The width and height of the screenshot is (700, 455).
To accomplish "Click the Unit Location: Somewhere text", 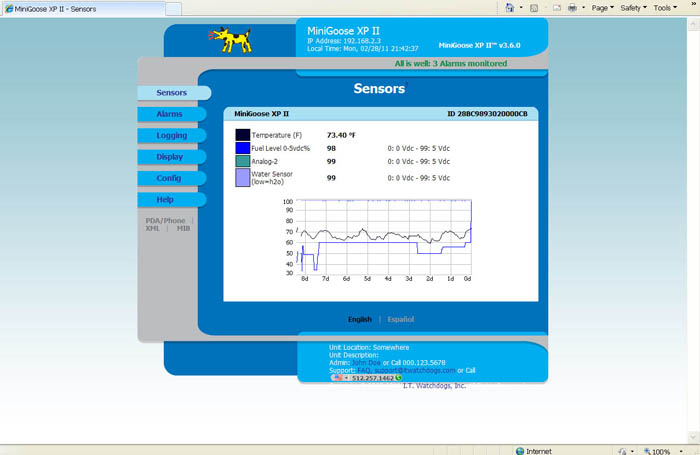I will (x=369, y=347).
